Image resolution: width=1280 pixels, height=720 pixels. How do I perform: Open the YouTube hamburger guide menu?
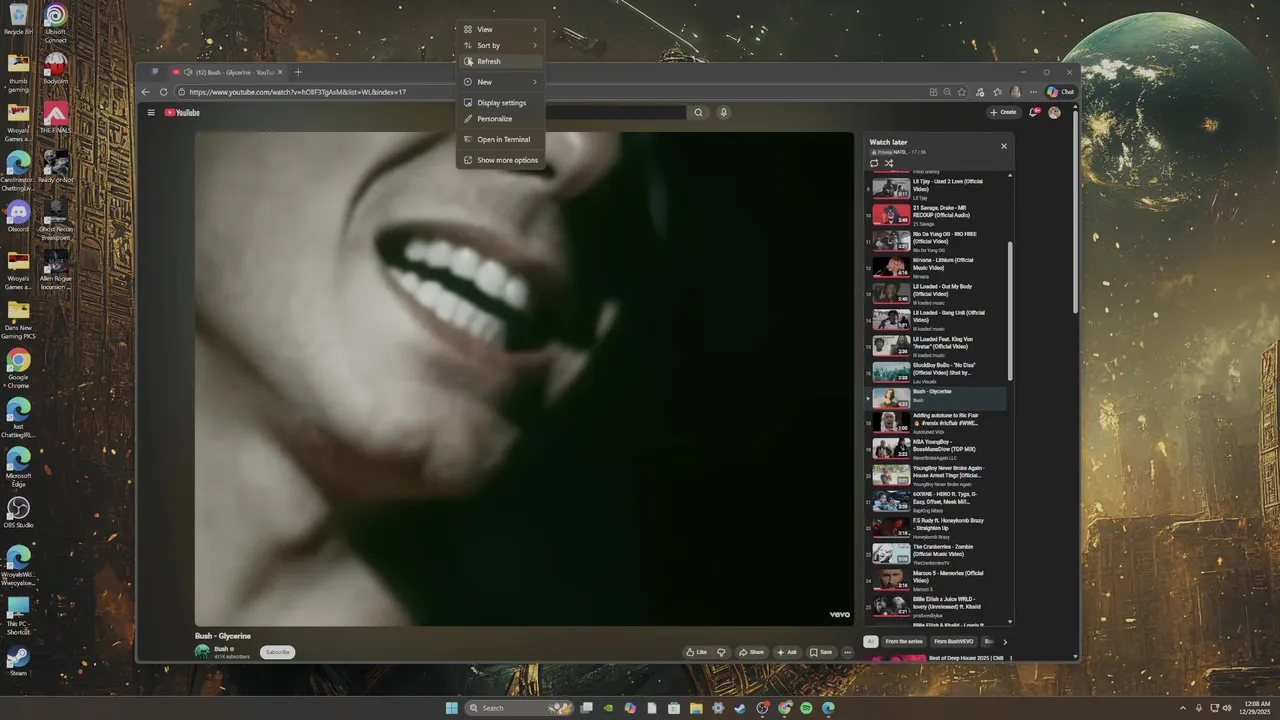pyautogui.click(x=151, y=112)
